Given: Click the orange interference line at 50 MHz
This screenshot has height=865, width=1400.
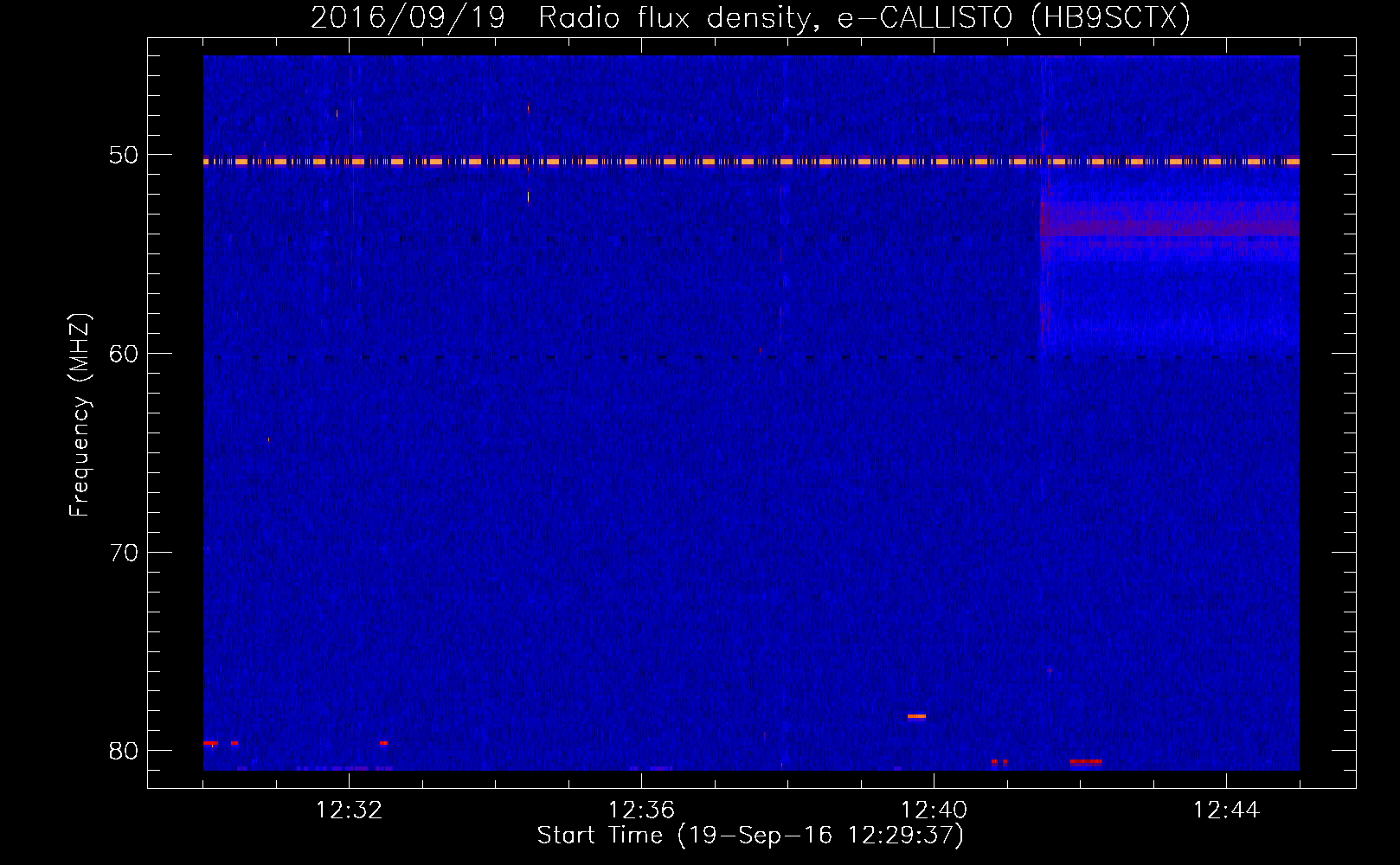Looking at the screenshot, I should click(x=751, y=162).
